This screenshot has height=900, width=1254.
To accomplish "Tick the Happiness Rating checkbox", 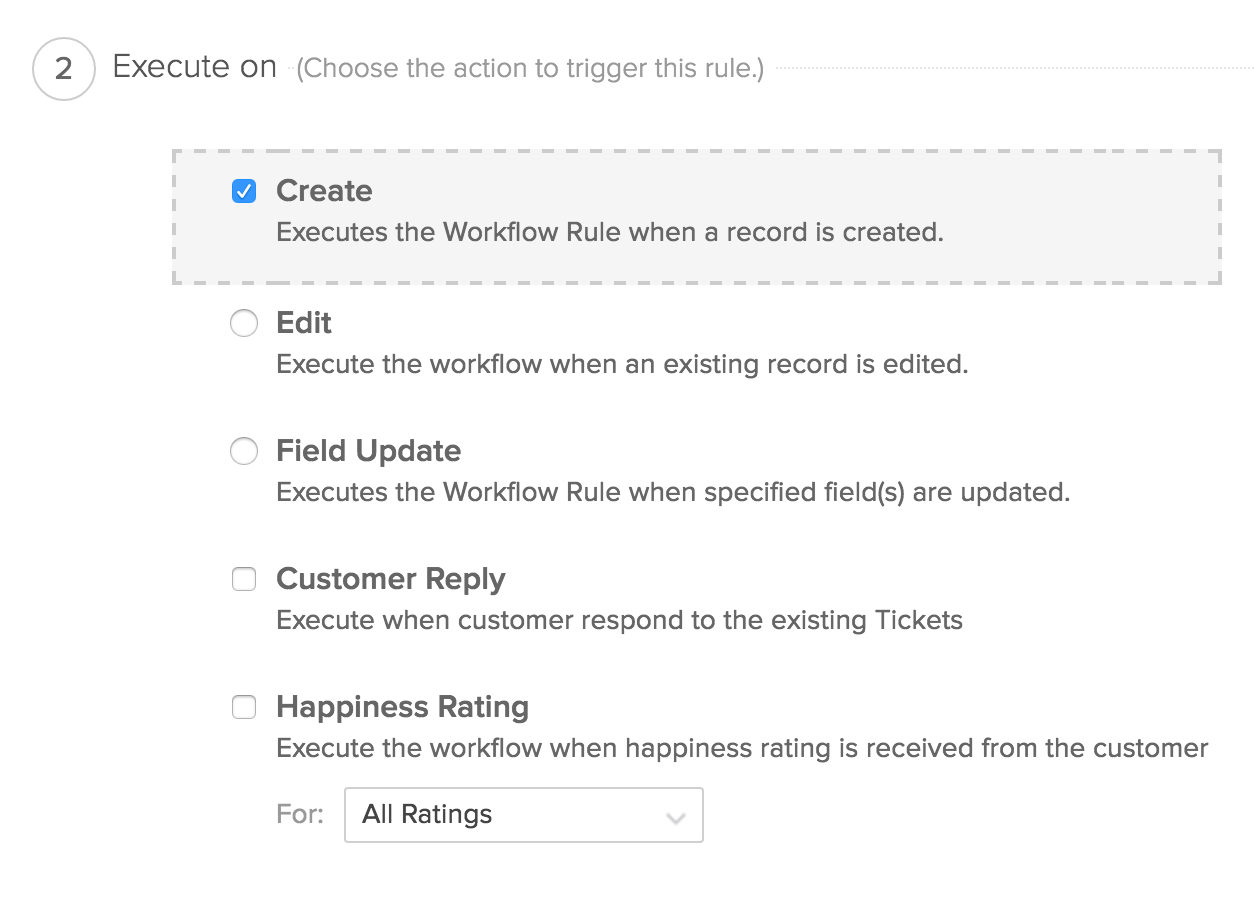I will (244, 707).
